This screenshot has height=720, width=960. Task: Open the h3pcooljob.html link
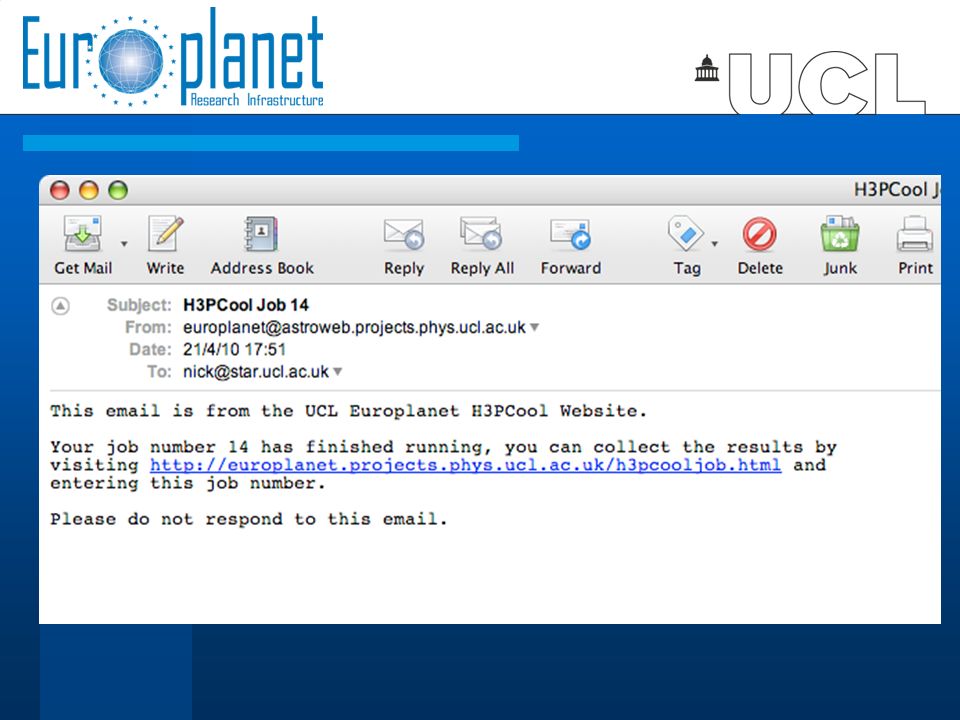click(x=465, y=465)
